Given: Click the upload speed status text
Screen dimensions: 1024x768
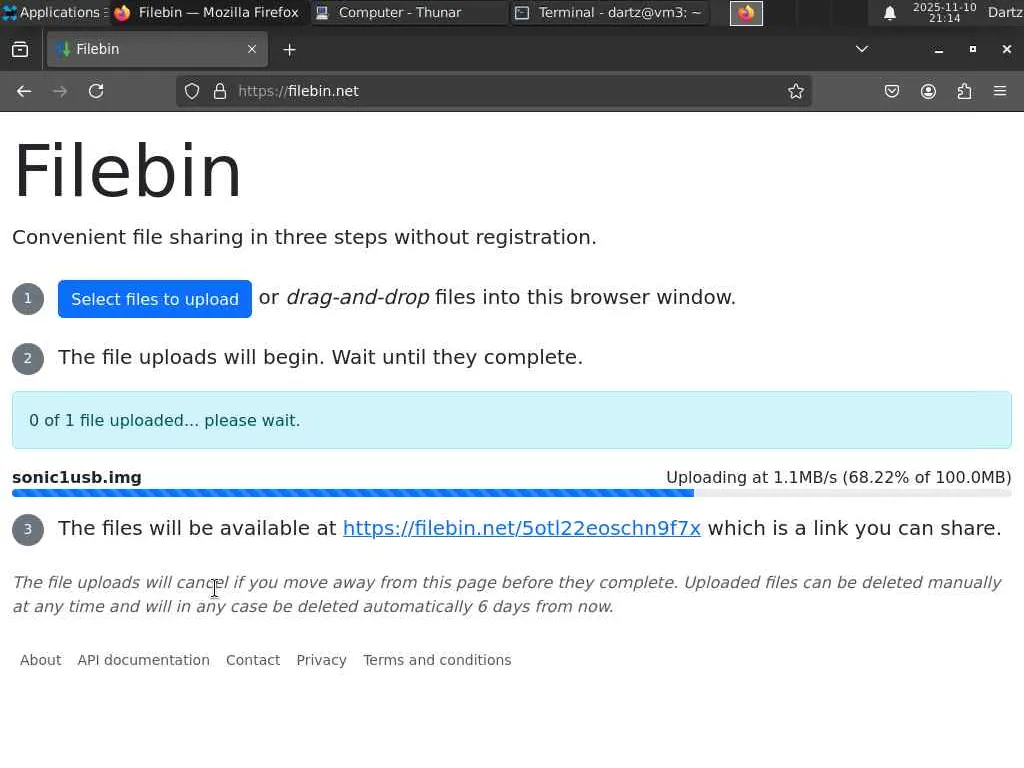Looking at the screenshot, I should (x=839, y=477).
